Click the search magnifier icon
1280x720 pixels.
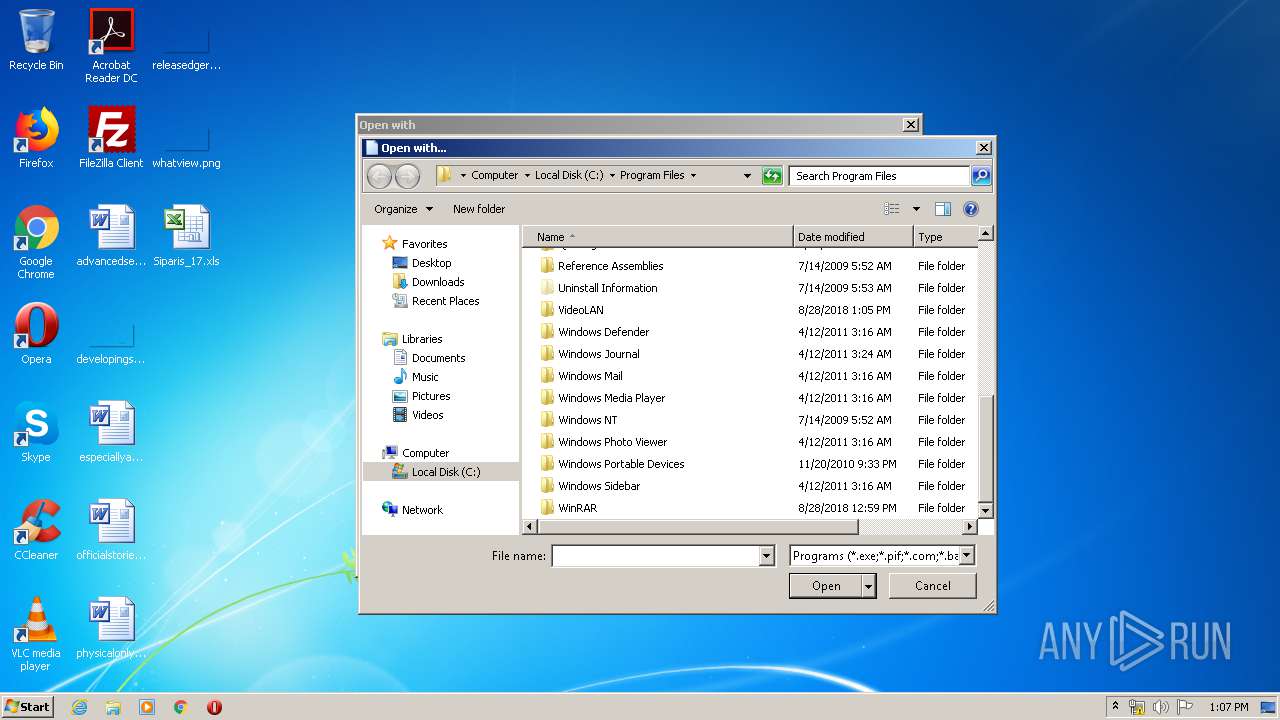[x=981, y=176]
